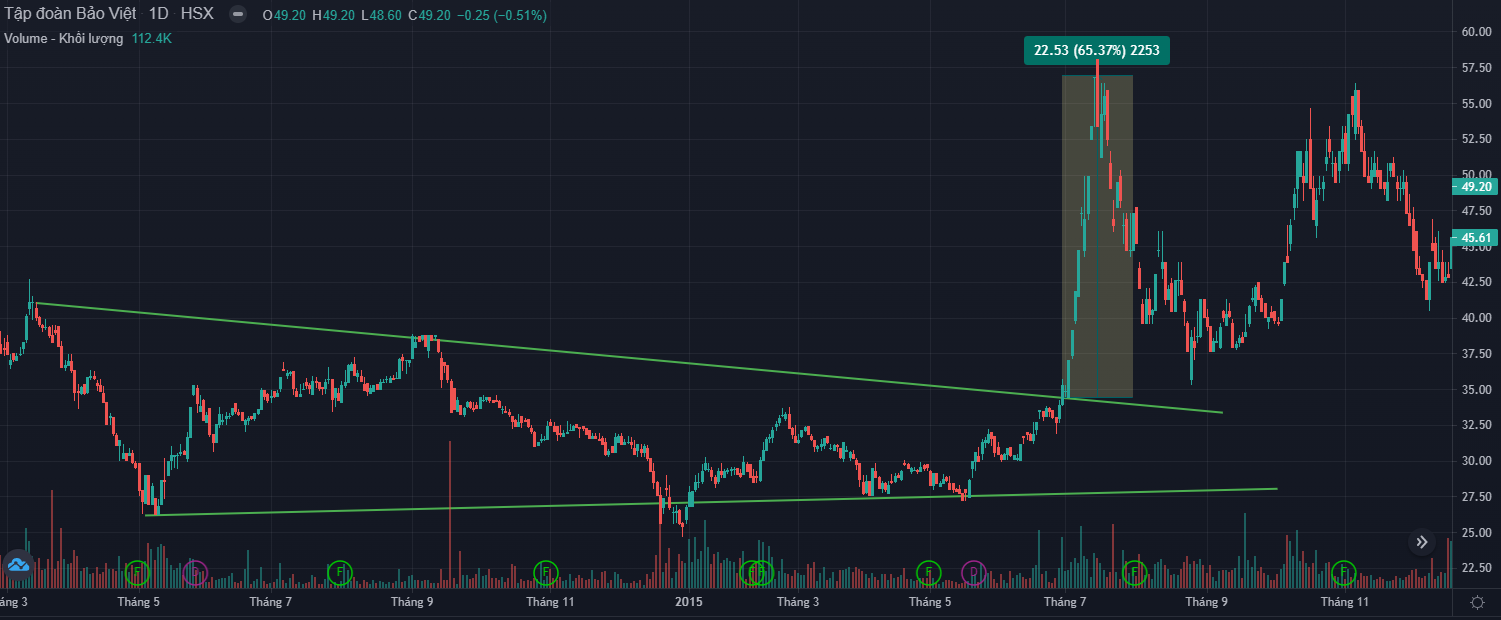Click the 2015 label on time axis
Viewport: 1501px width, 620px height.
click(x=689, y=602)
